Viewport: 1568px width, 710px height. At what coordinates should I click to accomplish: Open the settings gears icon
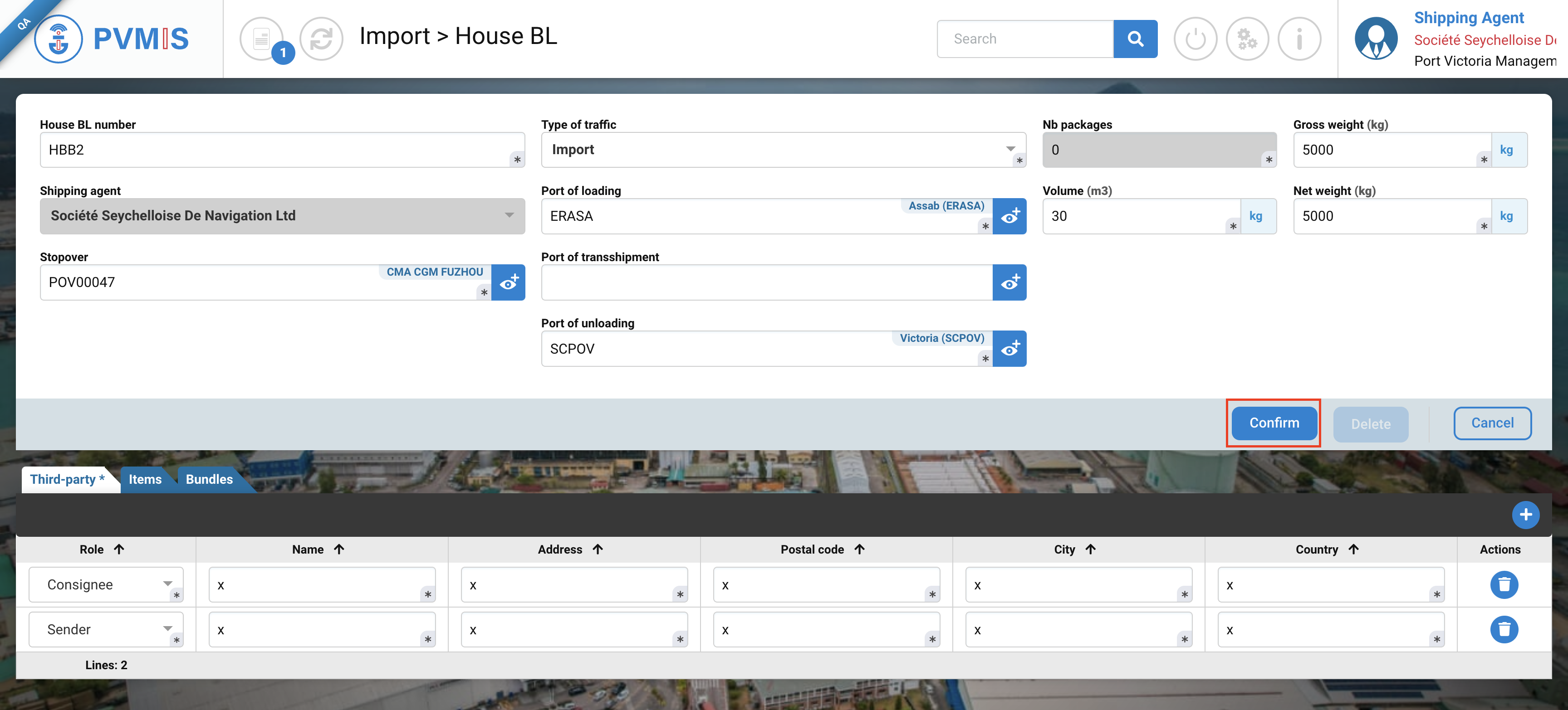coord(1247,39)
